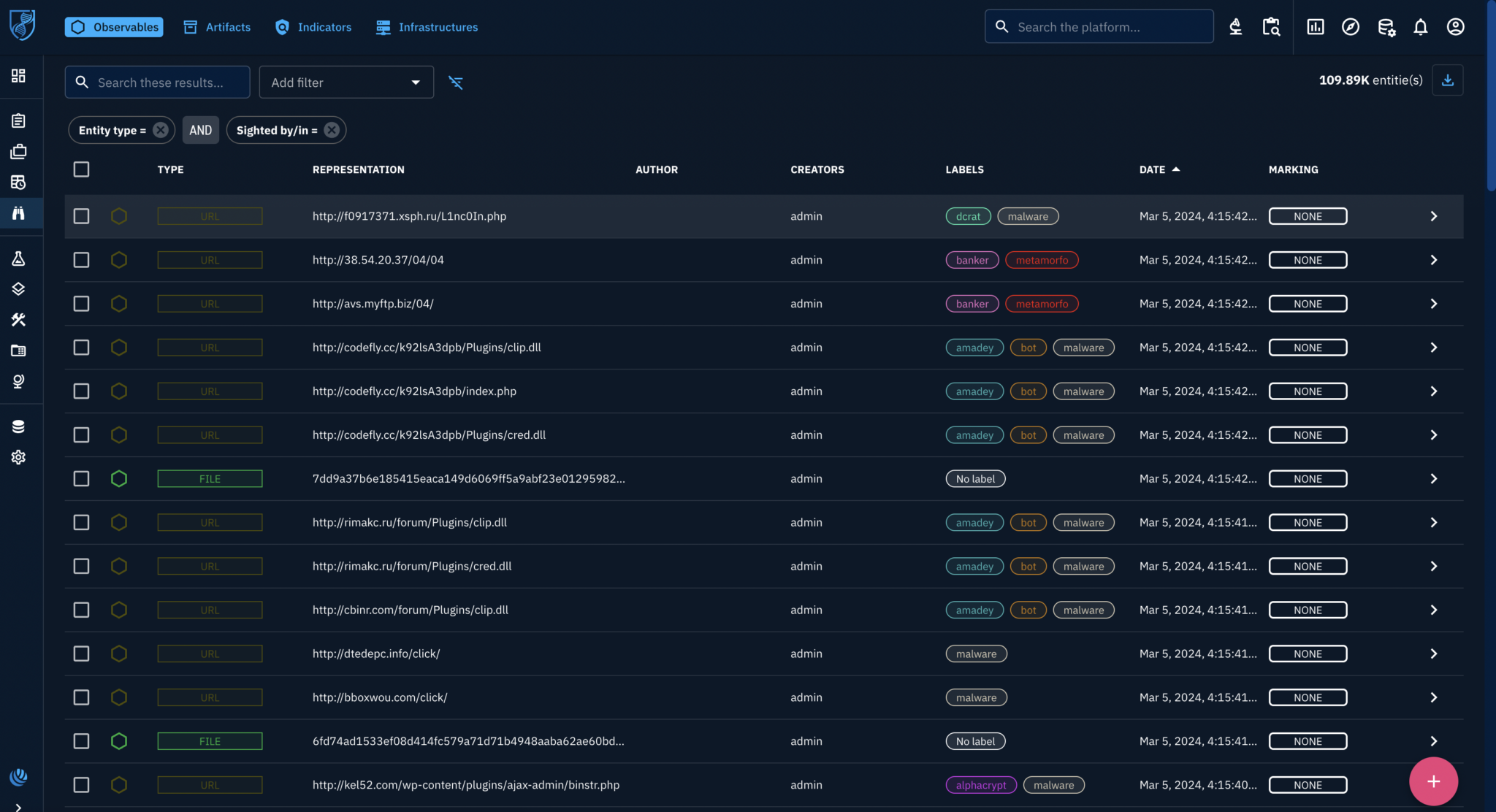Image resolution: width=1496 pixels, height=812 pixels.
Task: Open the bboxwou.com row chevron arrow
Action: 1433,697
